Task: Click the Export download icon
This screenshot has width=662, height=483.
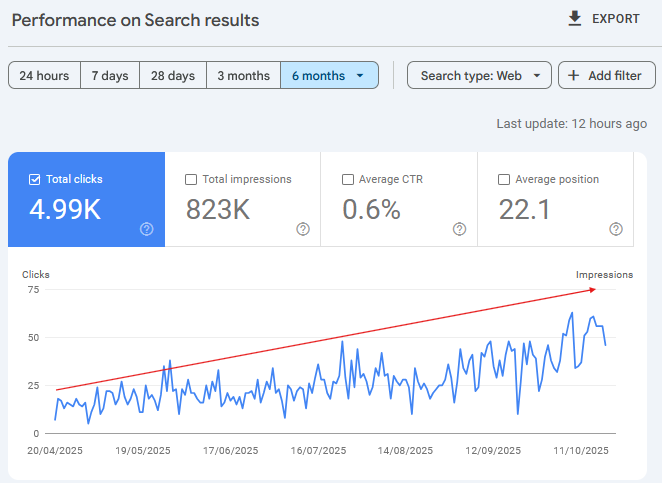Action: [575, 19]
